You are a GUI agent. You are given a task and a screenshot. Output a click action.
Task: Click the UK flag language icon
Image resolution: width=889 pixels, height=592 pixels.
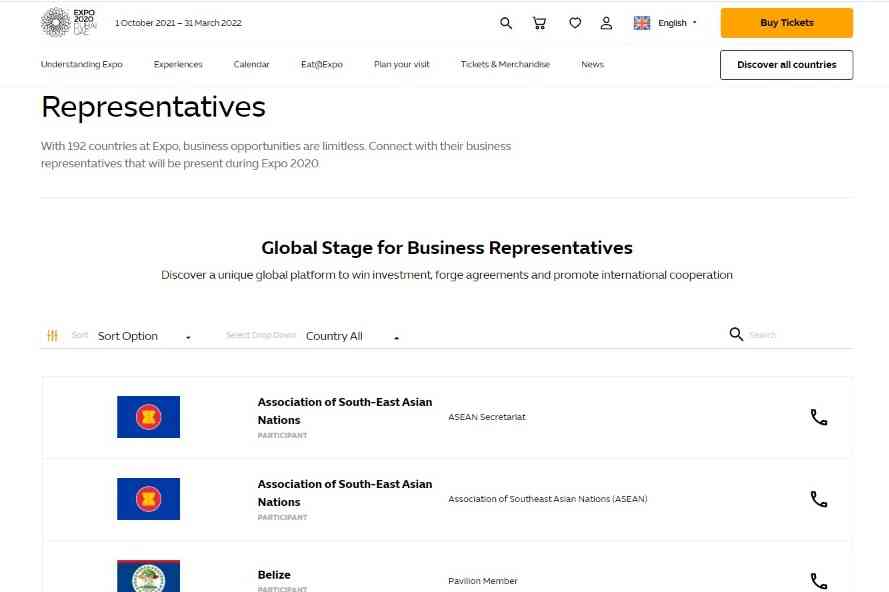click(642, 23)
